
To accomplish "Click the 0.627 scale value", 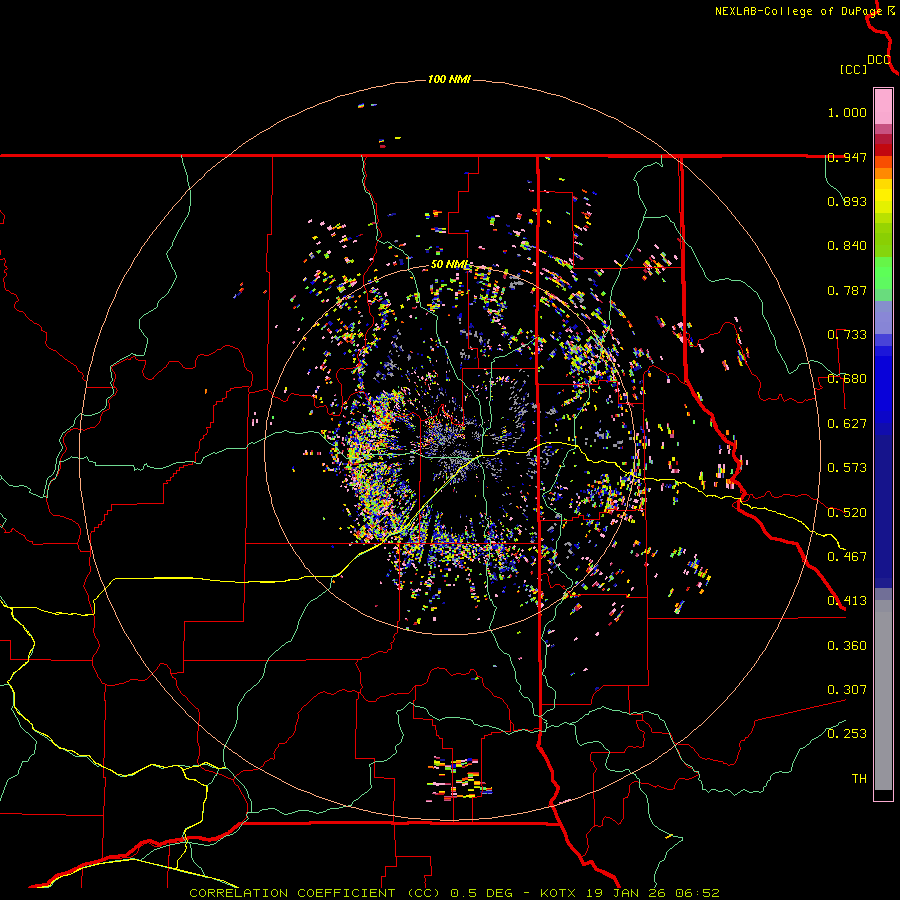I will coord(847,424).
